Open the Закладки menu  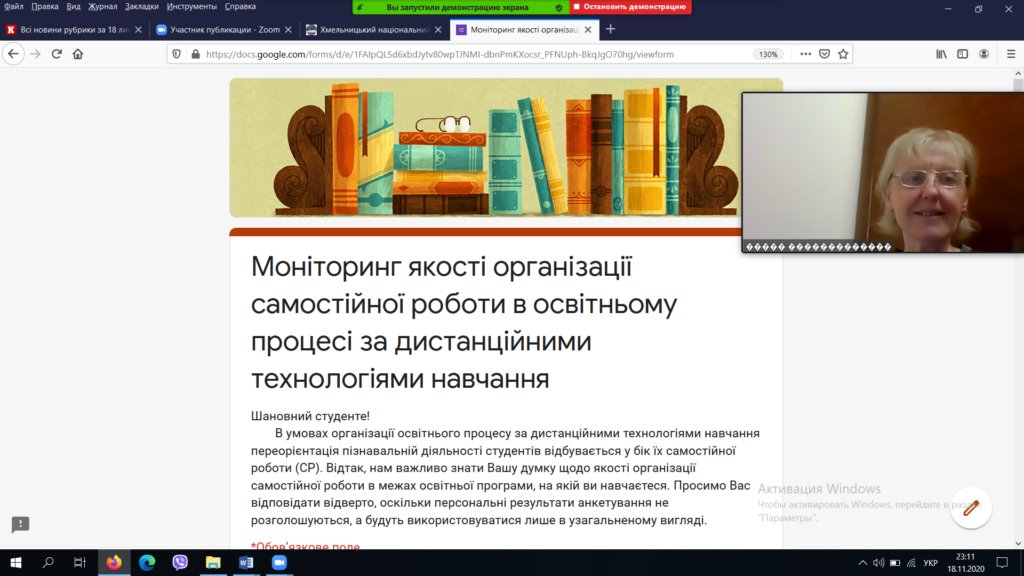click(x=141, y=6)
